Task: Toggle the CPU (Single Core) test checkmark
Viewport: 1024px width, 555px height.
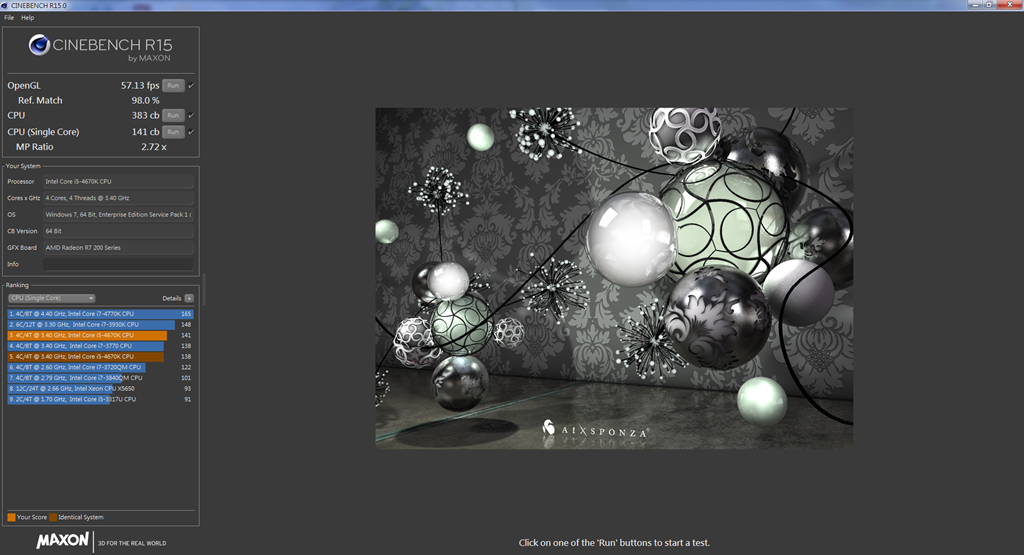Action: (191, 132)
